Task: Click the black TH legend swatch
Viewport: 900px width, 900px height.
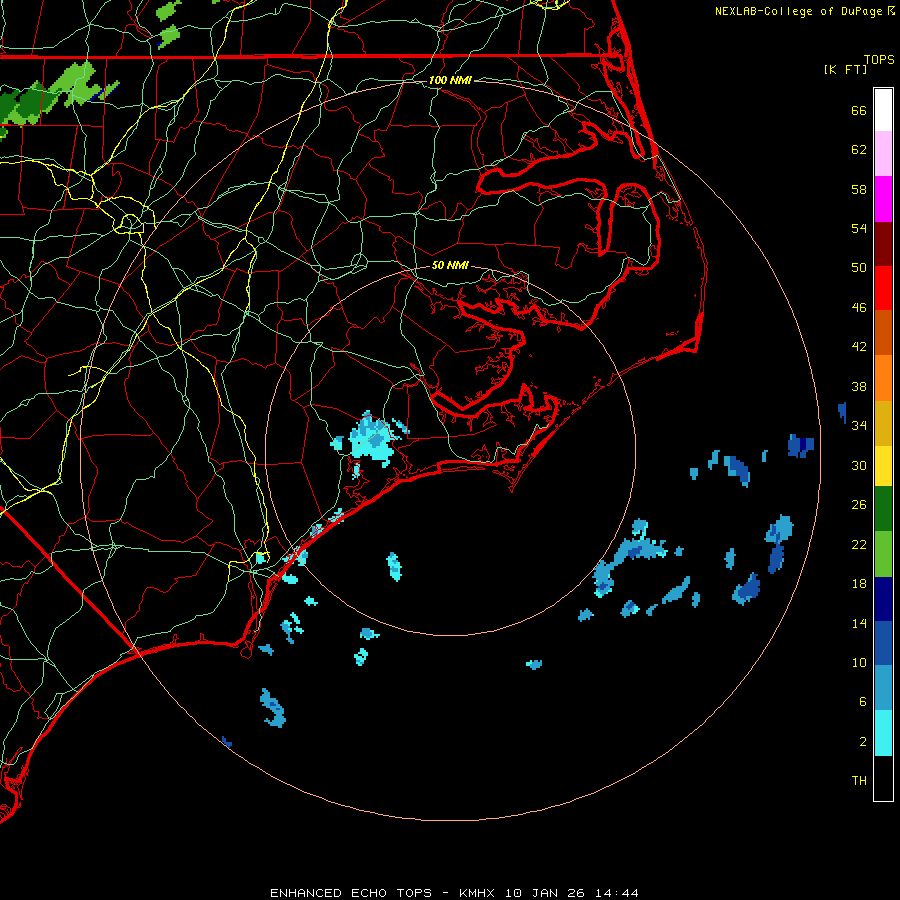Action: coord(883,778)
